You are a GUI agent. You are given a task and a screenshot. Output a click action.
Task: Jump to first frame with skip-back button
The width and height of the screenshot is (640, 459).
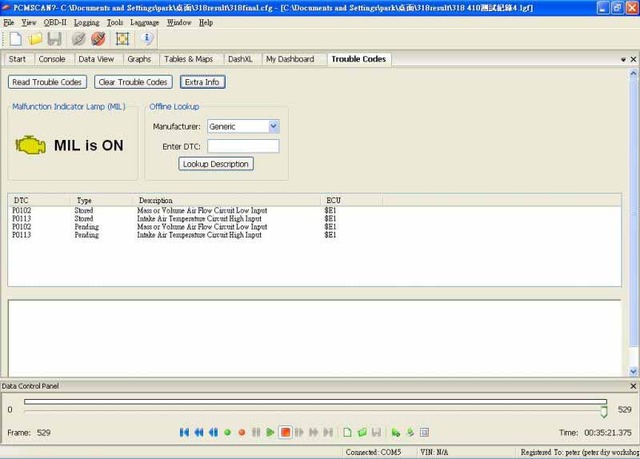184,432
